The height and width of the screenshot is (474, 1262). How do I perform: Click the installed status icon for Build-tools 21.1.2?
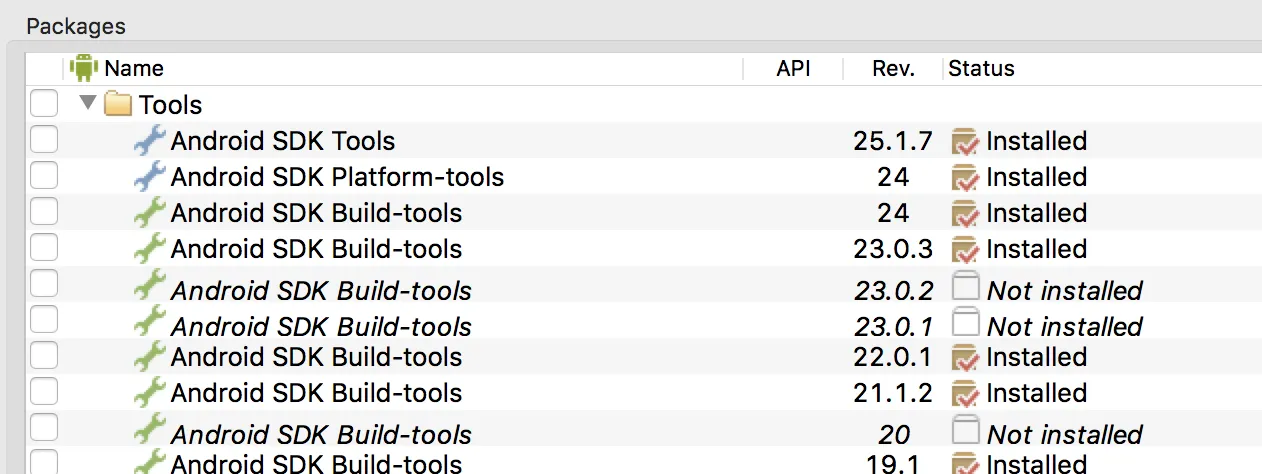pos(965,393)
